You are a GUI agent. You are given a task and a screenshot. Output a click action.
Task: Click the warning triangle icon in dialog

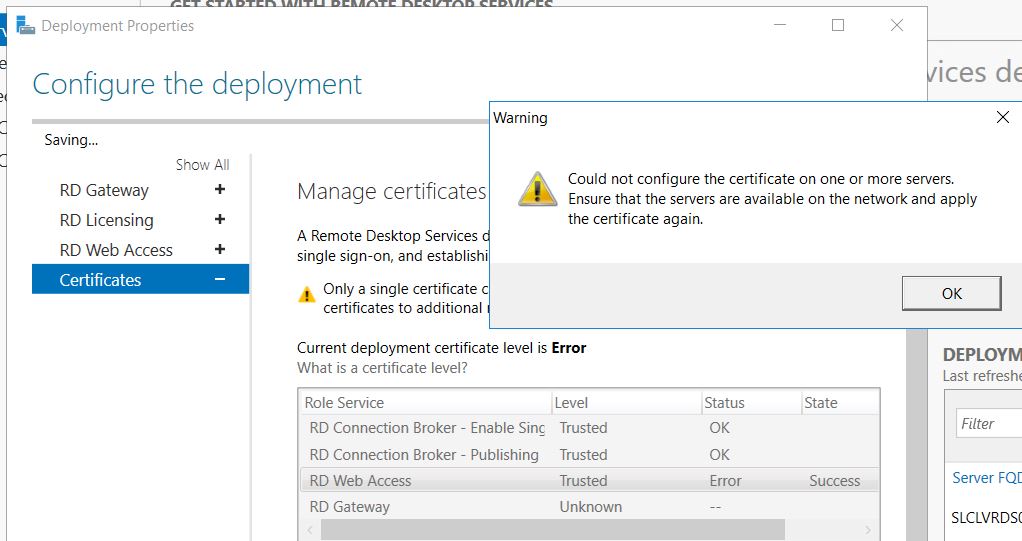537,190
